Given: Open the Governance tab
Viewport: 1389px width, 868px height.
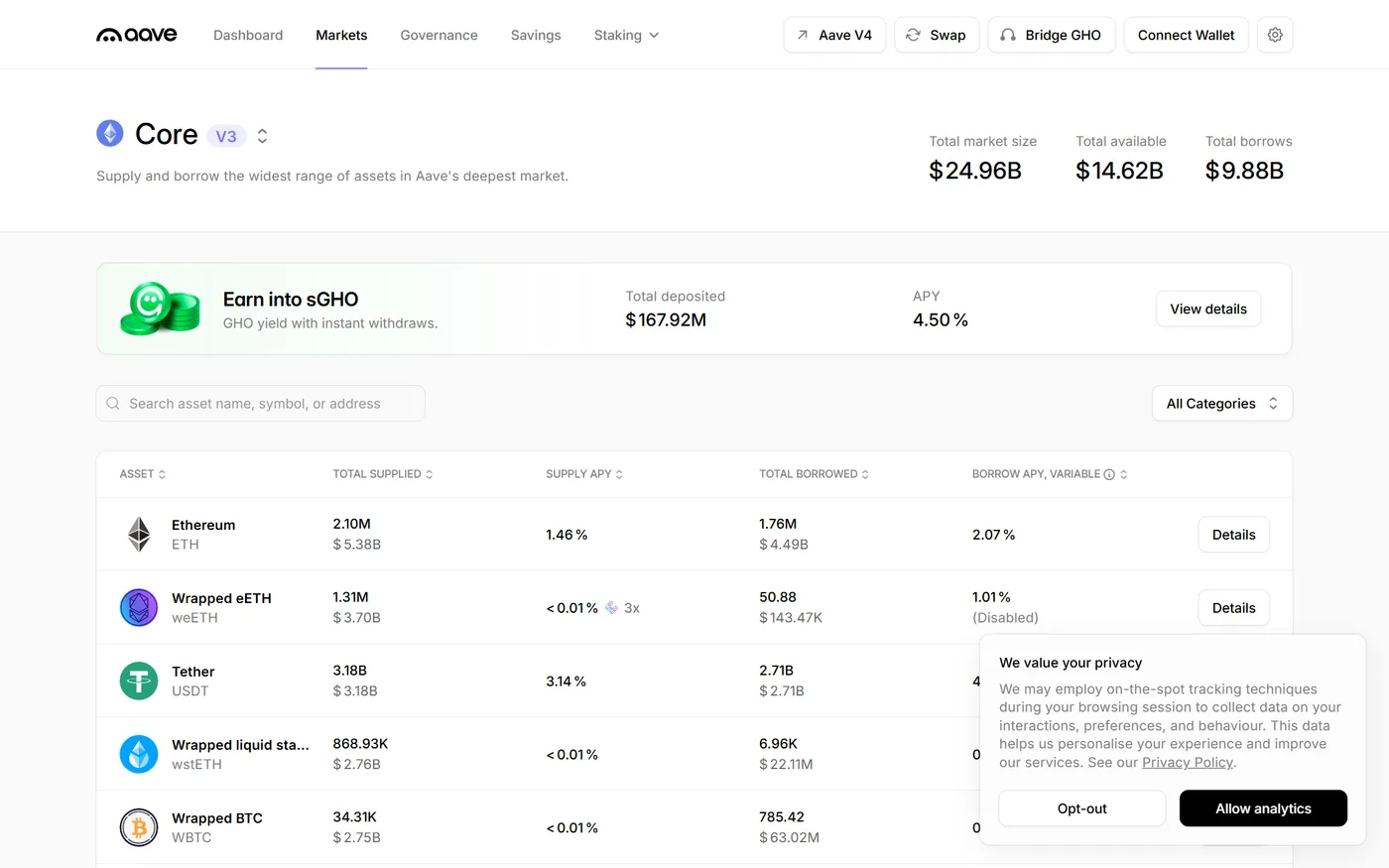Looking at the screenshot, I should [x=439, y=35].
